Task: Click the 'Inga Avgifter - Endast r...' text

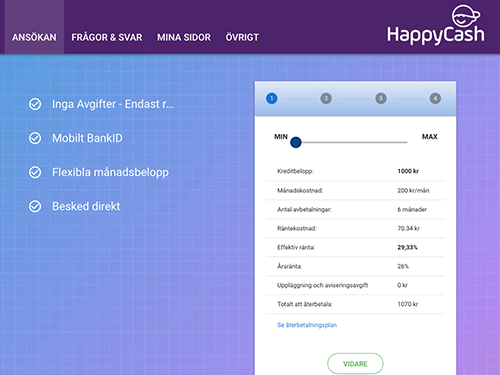Action: point(113,104)
